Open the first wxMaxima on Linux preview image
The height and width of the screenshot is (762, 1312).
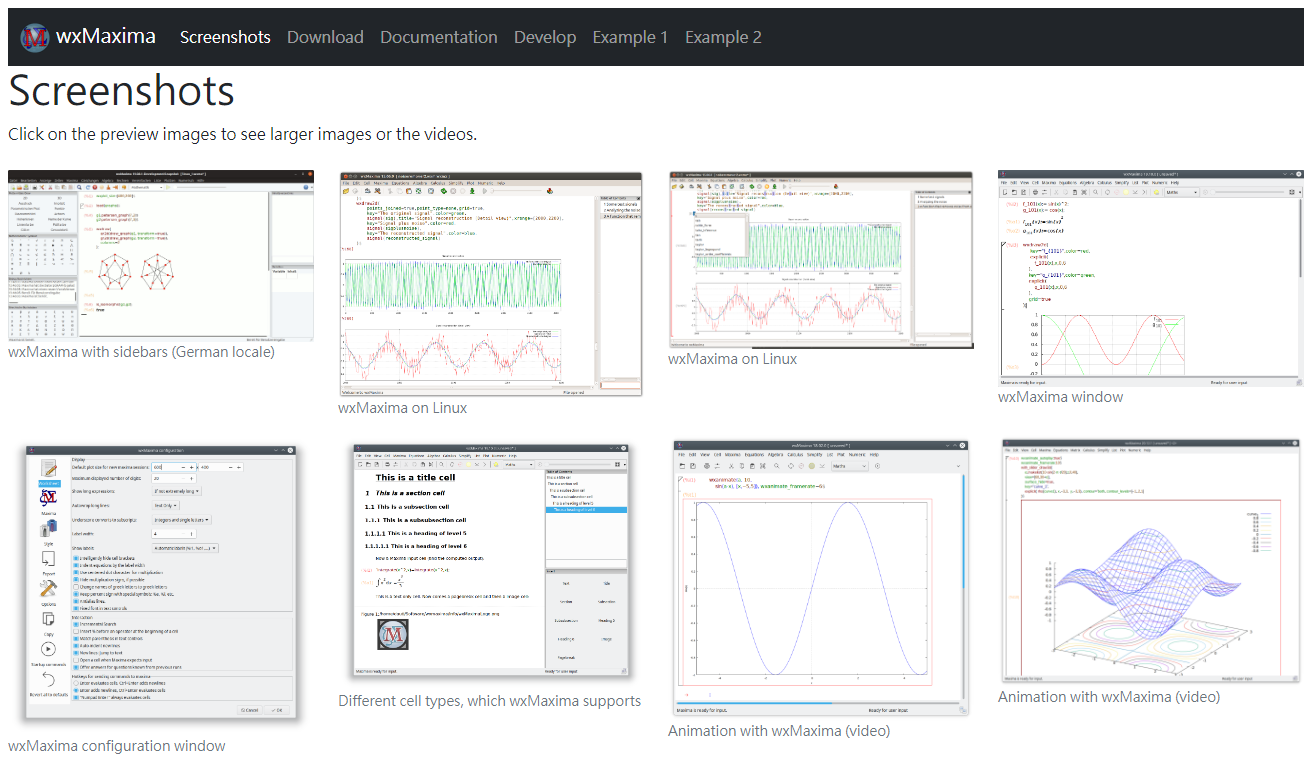click(490, 283)
